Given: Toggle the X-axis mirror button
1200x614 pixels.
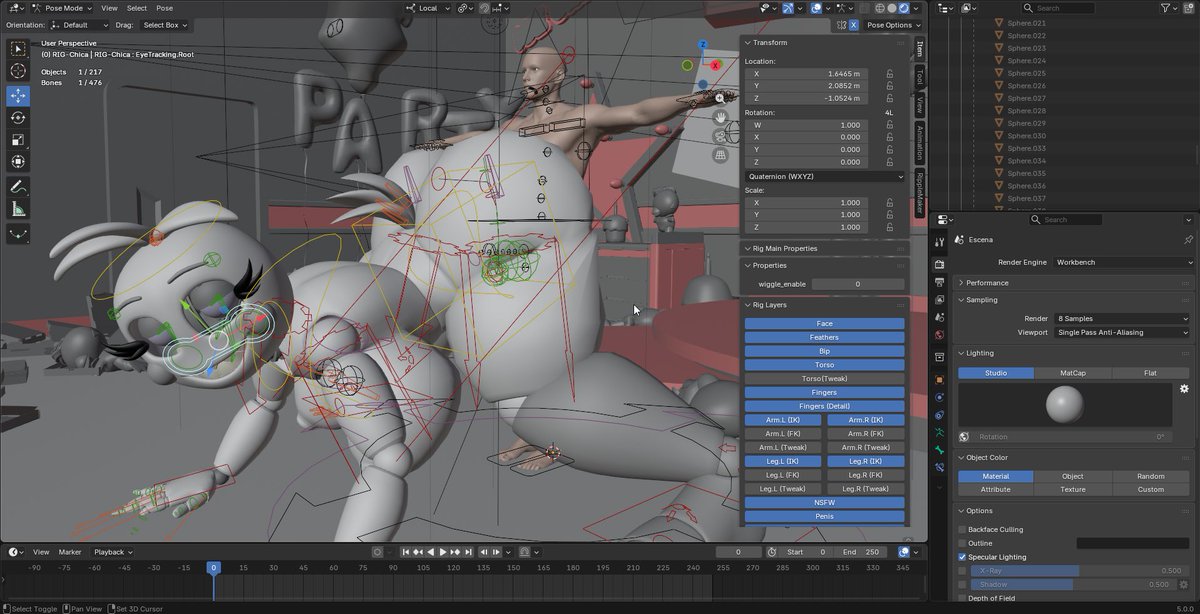Looking at the screenshot, I should [x=853, y=25].
